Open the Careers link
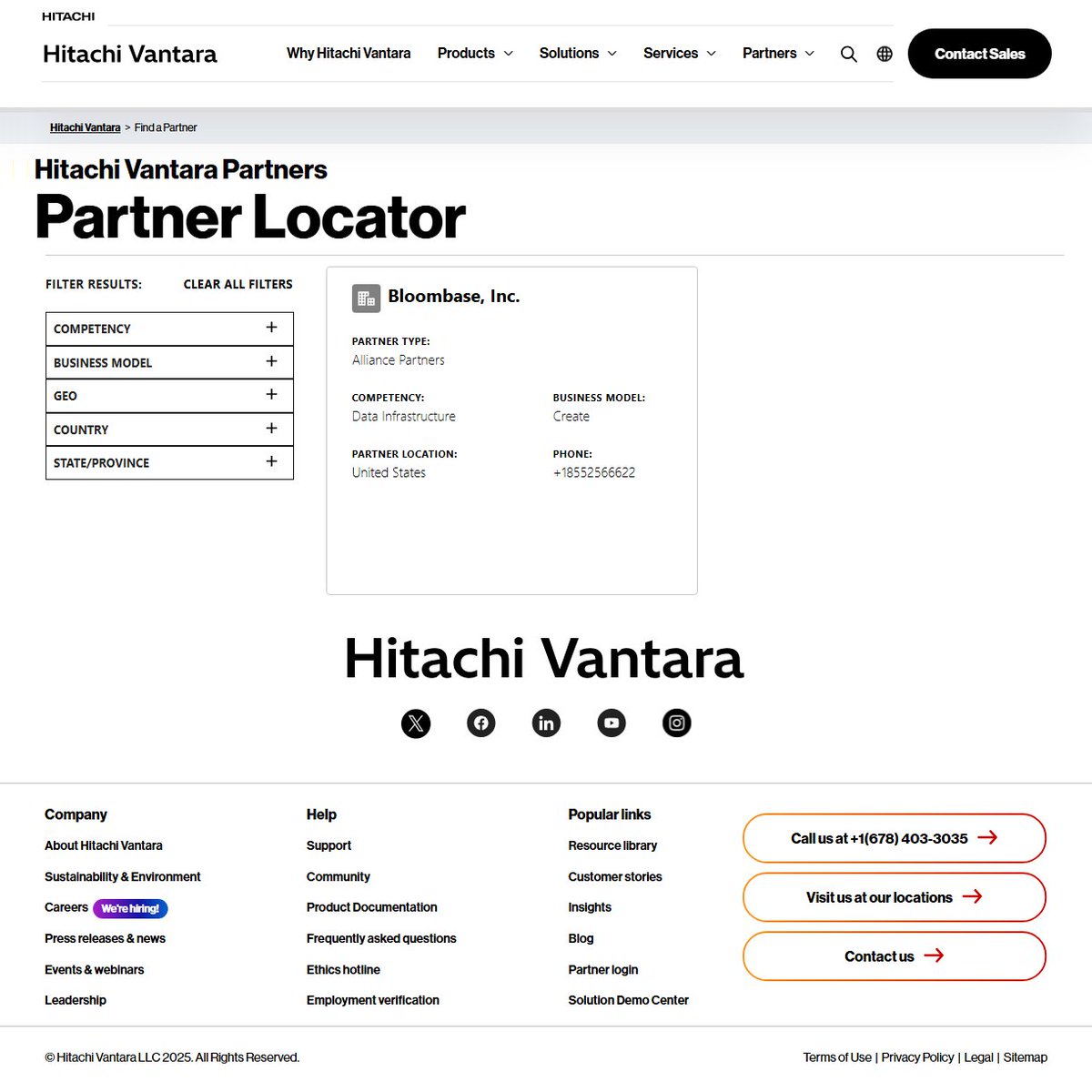 click(x=66, y=907)
